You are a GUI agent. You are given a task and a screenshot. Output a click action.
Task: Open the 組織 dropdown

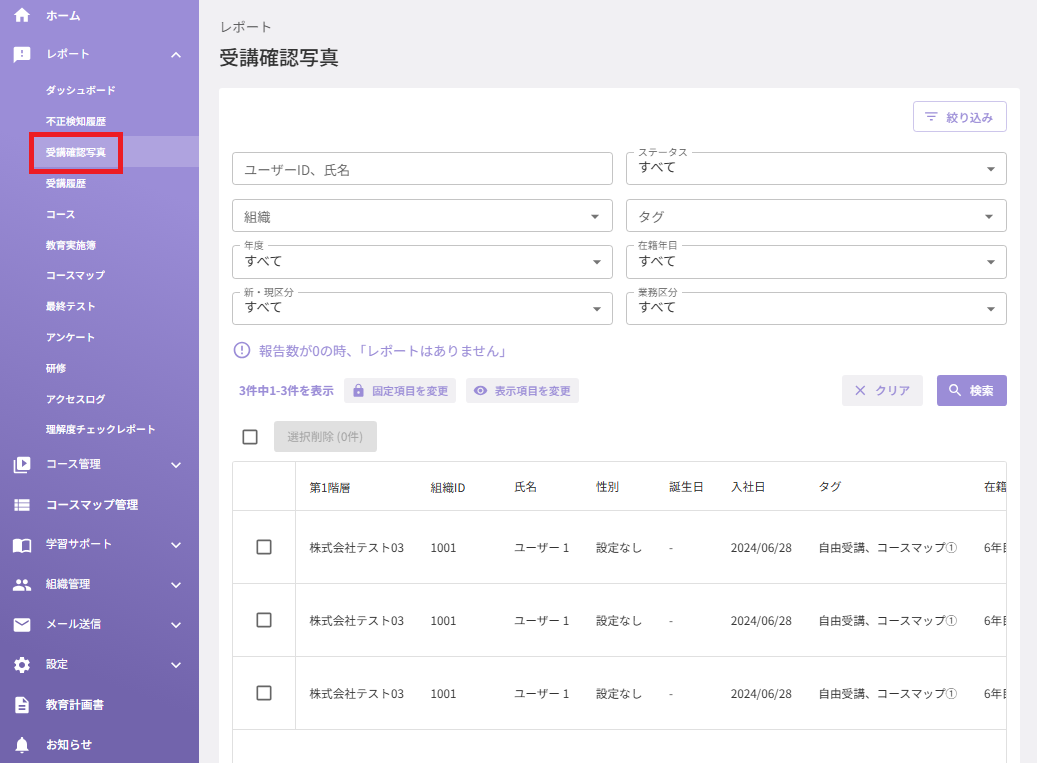pyautogui.click(x=422, y=216)
